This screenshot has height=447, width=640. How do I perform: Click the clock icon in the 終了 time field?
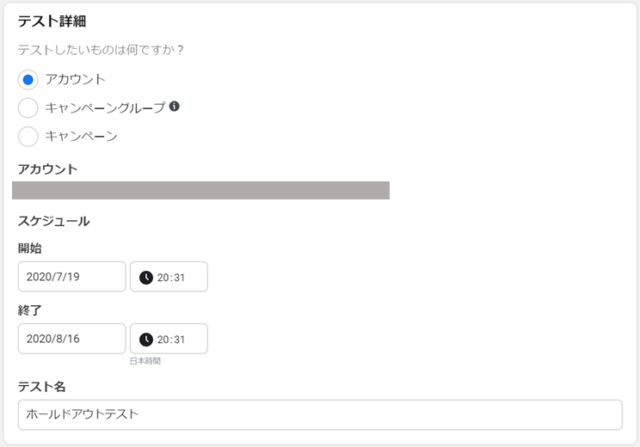click(146, 338)
